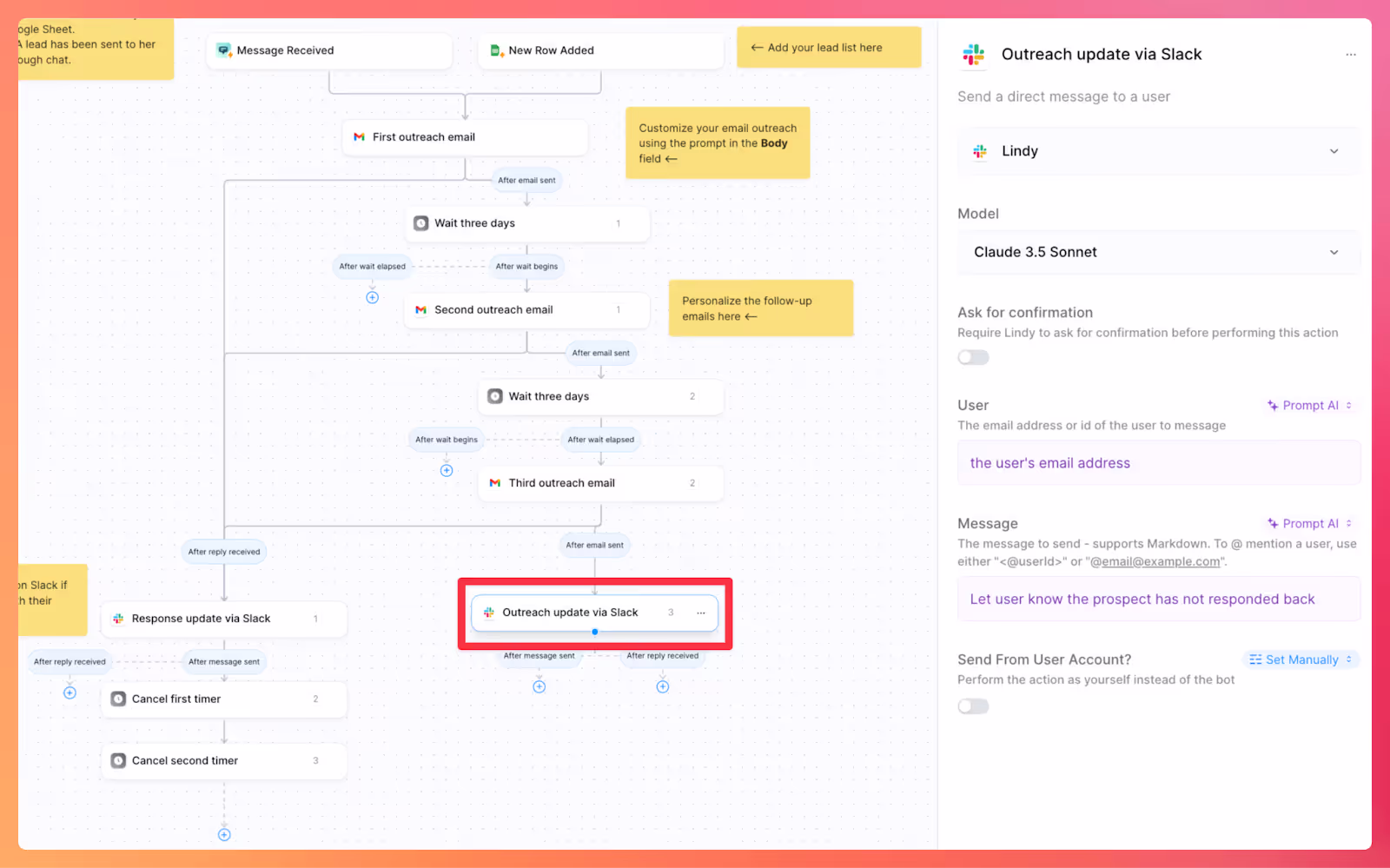Select the Second outreach email node
This screenshot has width=1390, height=868.
click(526, 310)
